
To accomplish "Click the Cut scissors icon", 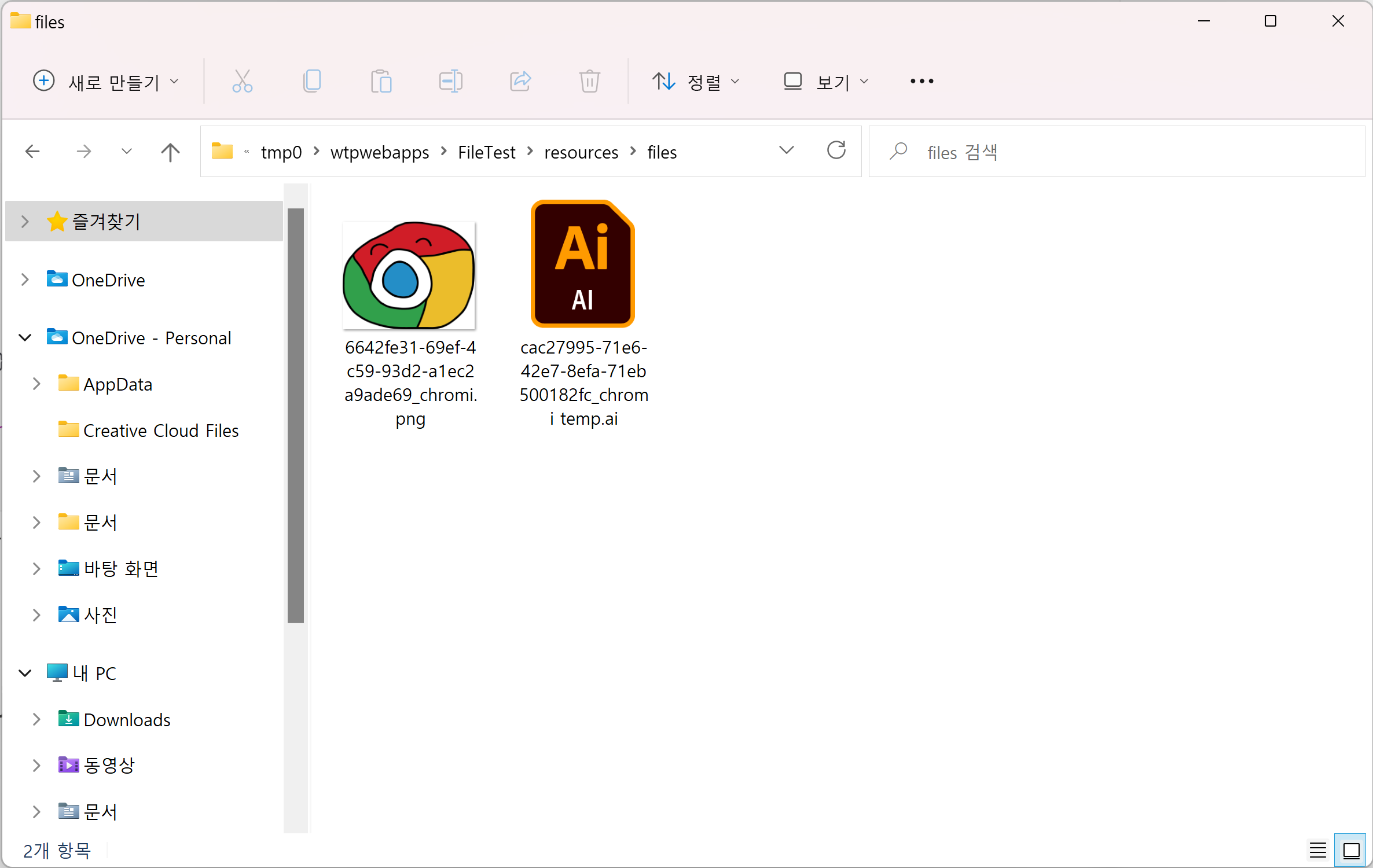I will coord(242,81).
